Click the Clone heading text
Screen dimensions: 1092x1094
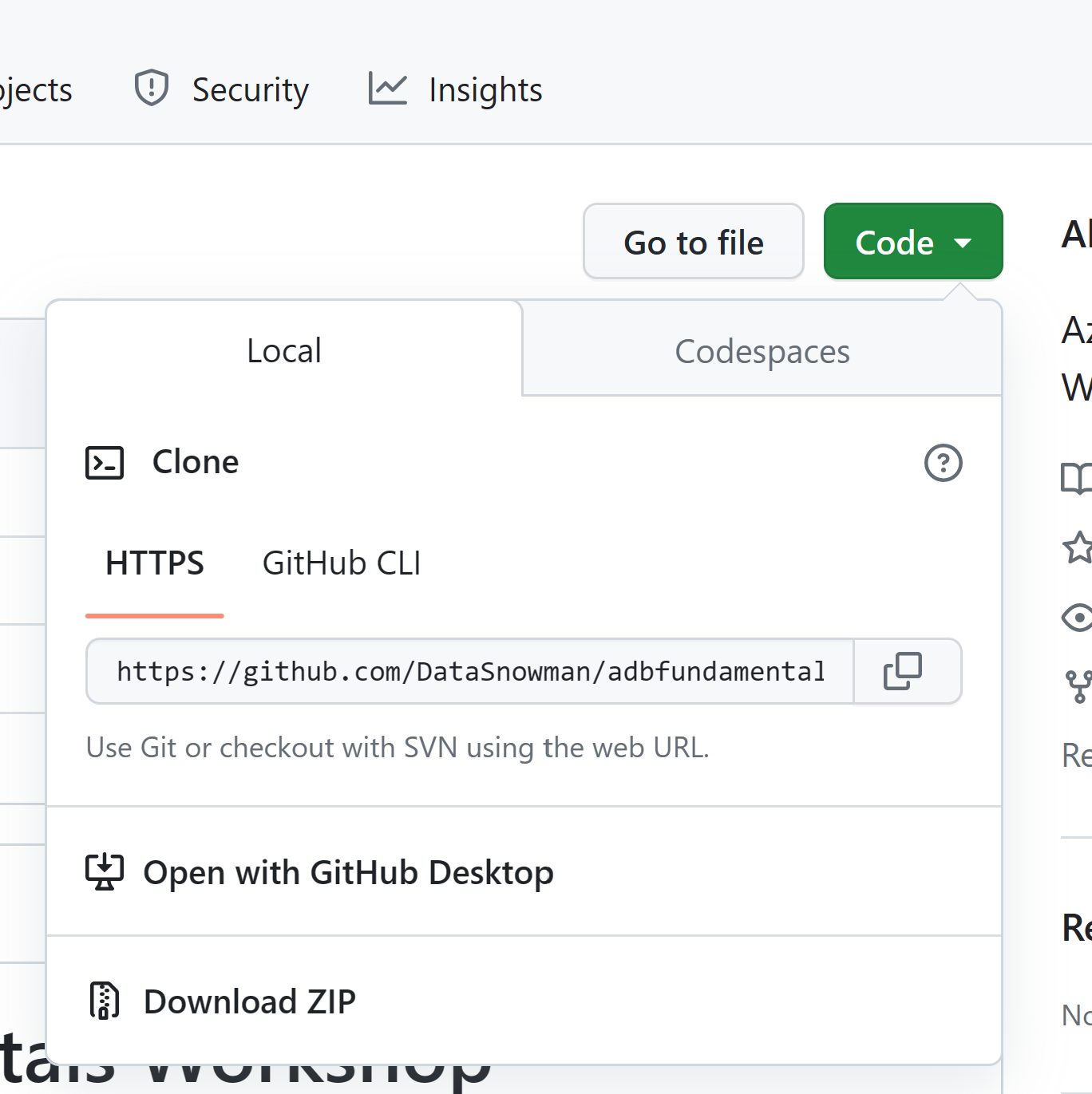[x=196, y=462]
